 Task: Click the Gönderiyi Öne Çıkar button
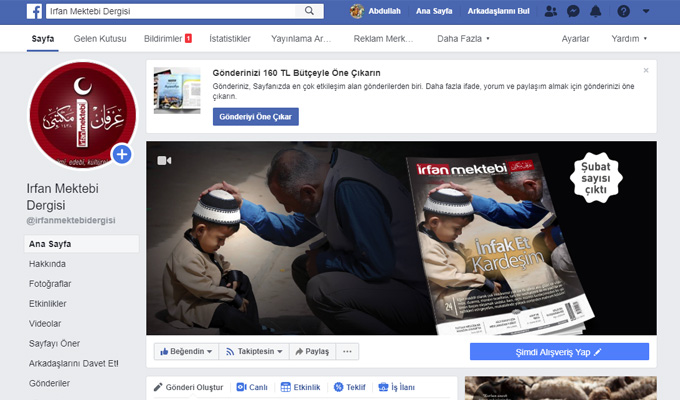click(255, 117)
